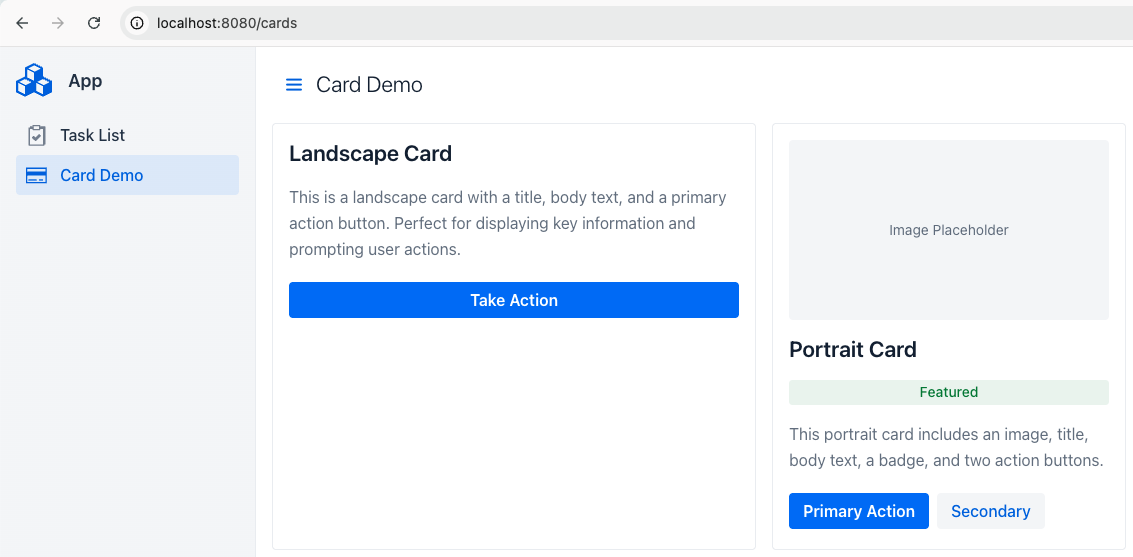Select Card Demo sidebar item

pyautogui.click(x=101, y=175)
